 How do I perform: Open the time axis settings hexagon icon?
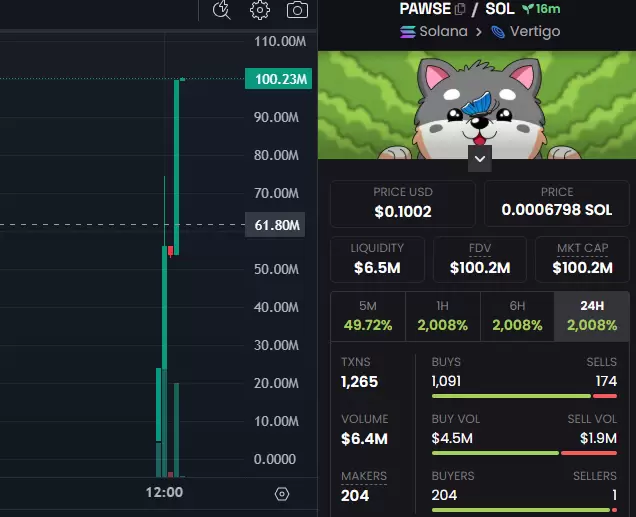pyautogui.click(x=281, y=494)
